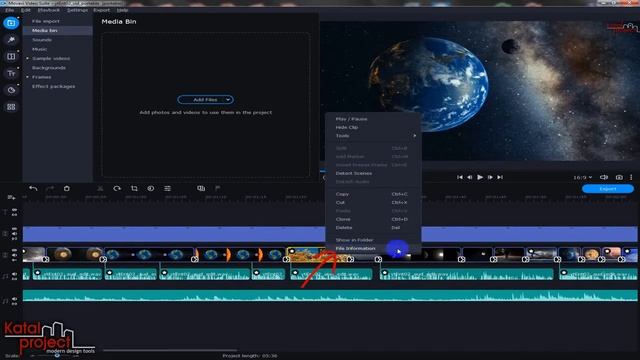Open the Stickers panel icon
This screenshot has height=360, width=640.
(x=11, y=90)
